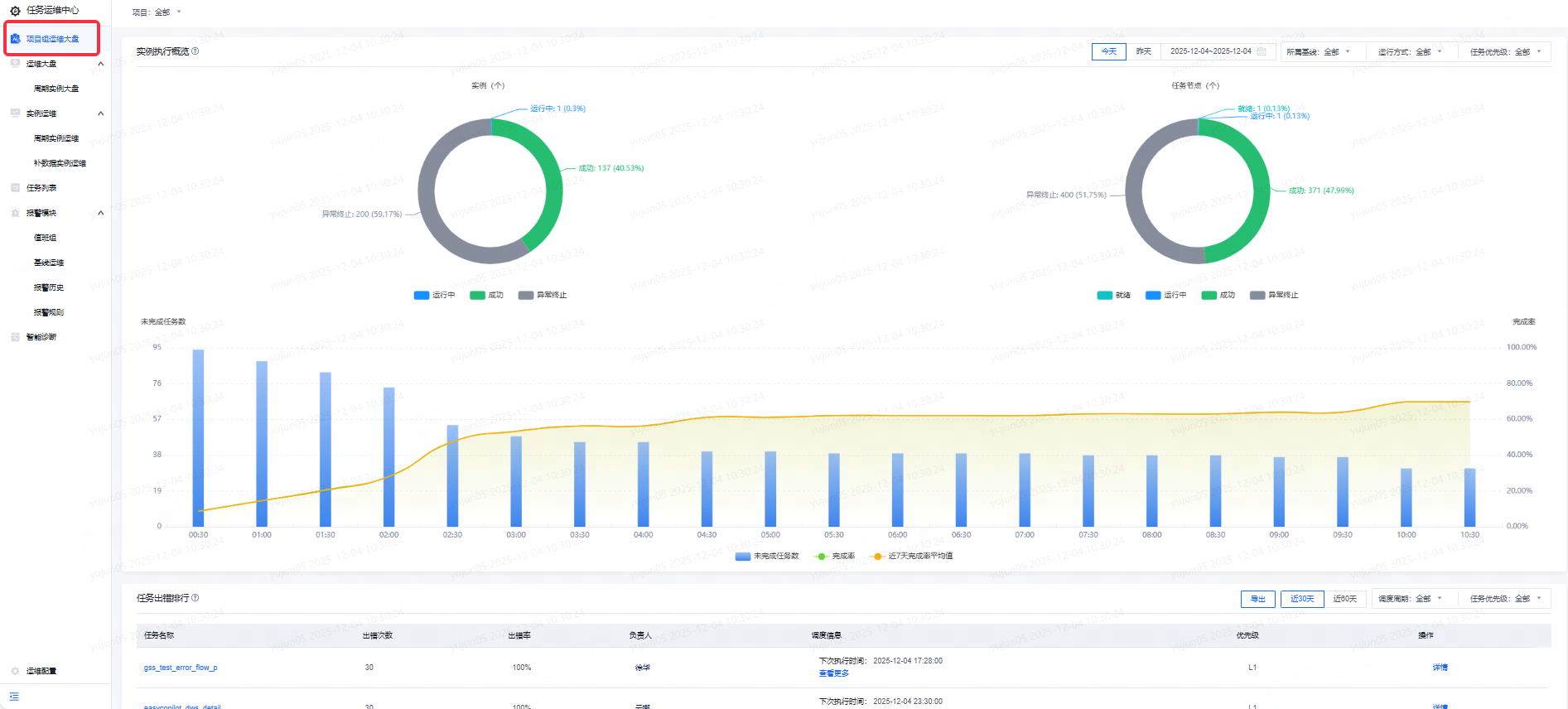The image size is (1568, 709).
Task: Click the 任务运维中心 gear logo icon
Action: (x=15, y=11)
